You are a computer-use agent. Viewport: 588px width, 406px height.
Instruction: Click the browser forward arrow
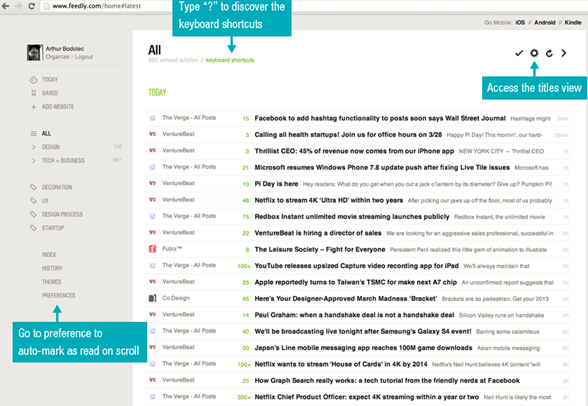(18, 6)
